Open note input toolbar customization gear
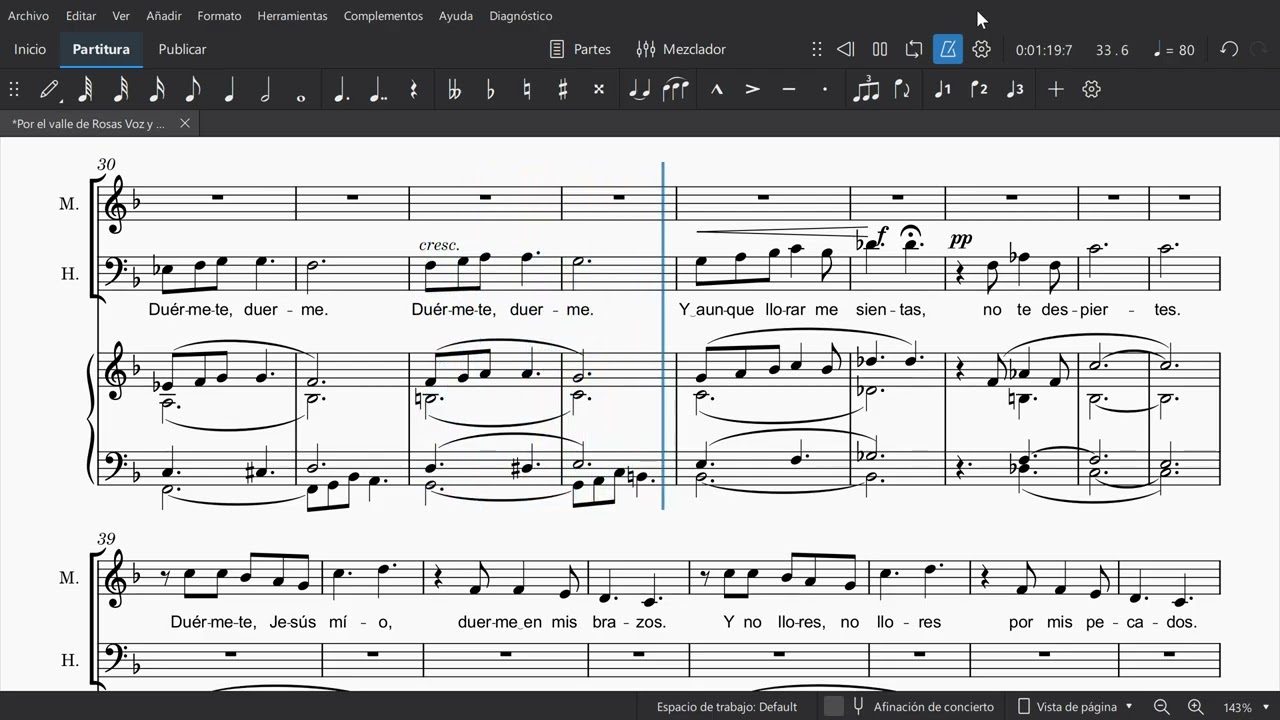 pos(1091,89)
